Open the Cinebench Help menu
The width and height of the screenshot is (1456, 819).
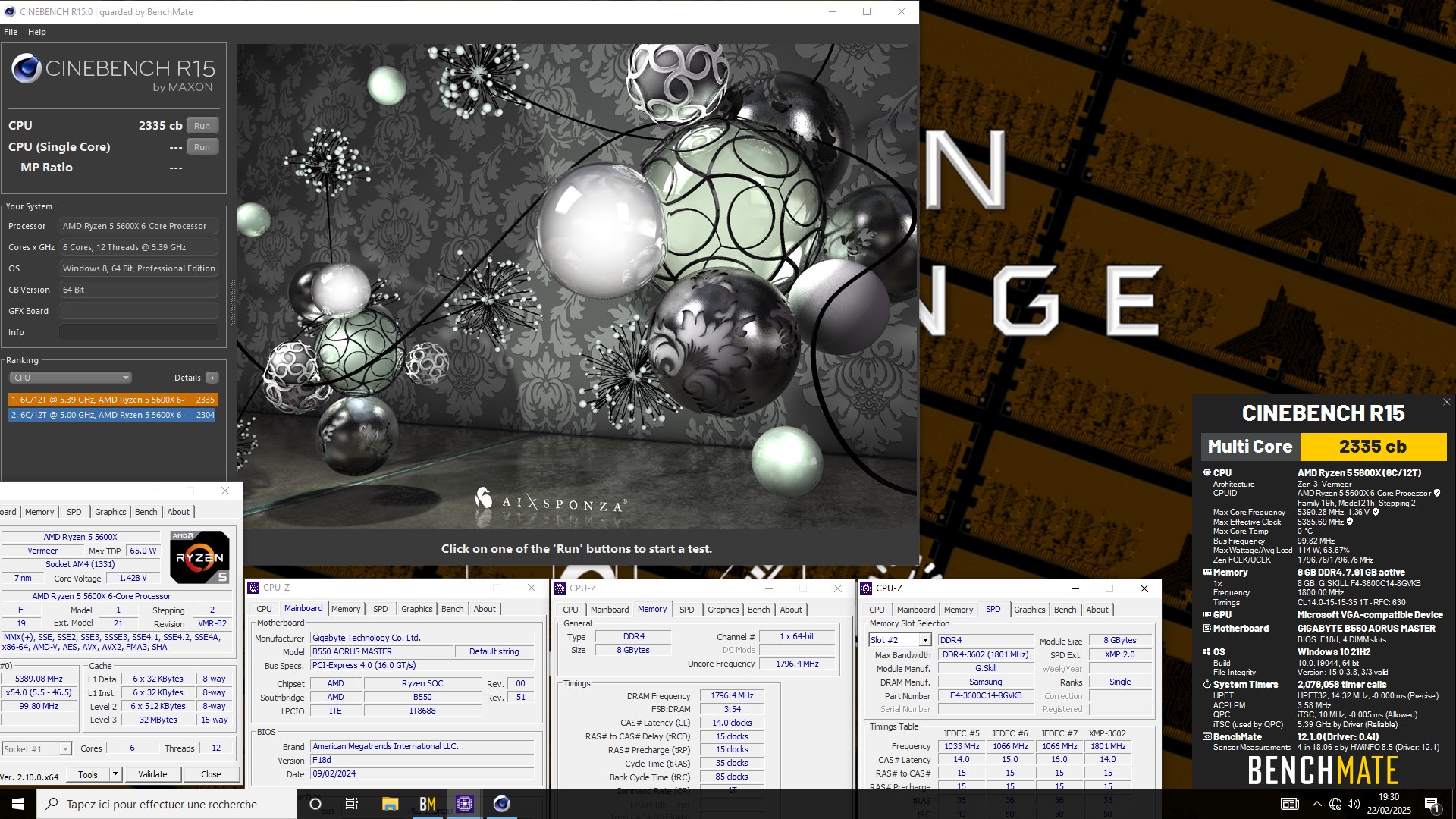[37, 32]
